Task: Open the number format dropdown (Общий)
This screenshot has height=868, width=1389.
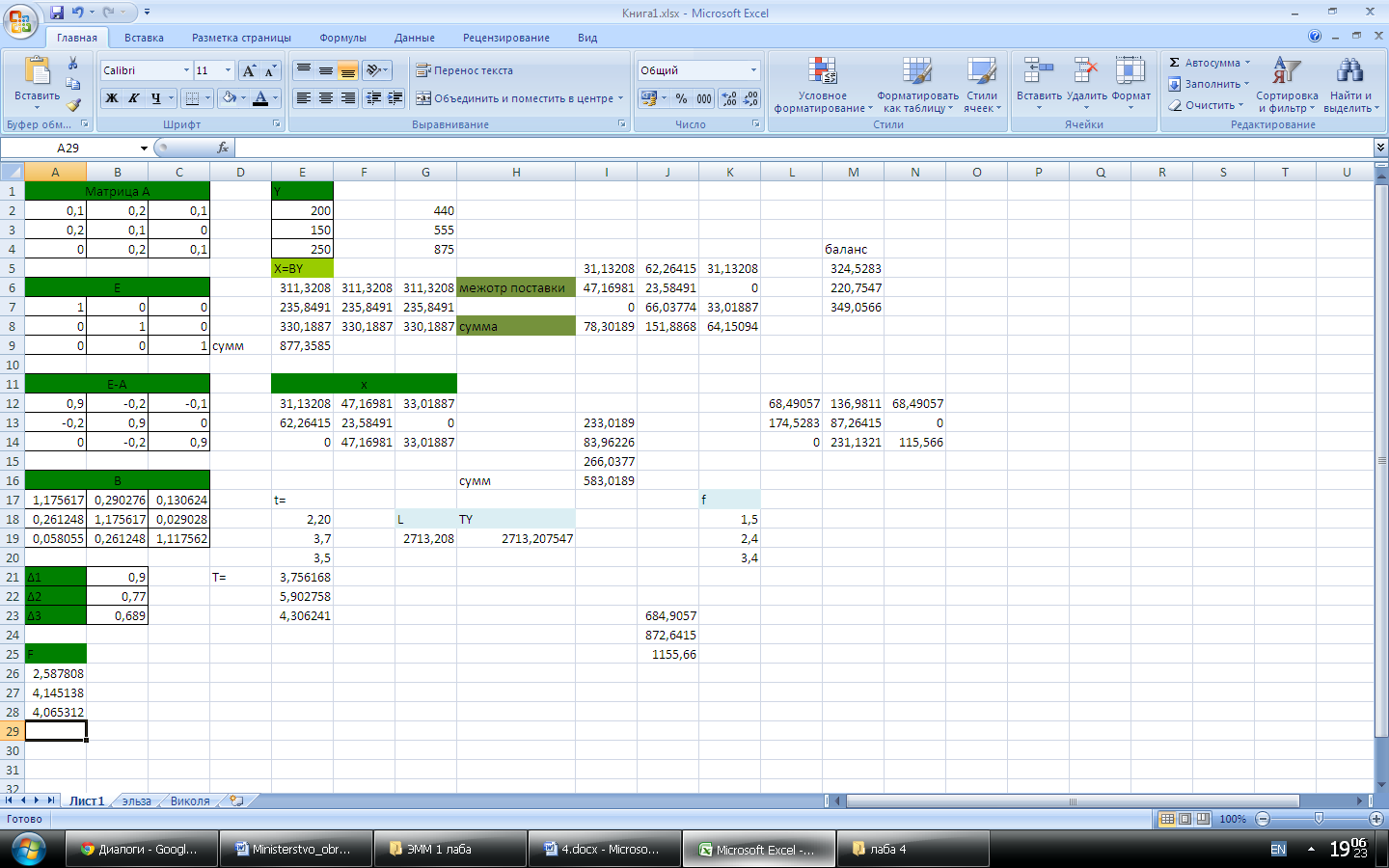Action: 754,70
